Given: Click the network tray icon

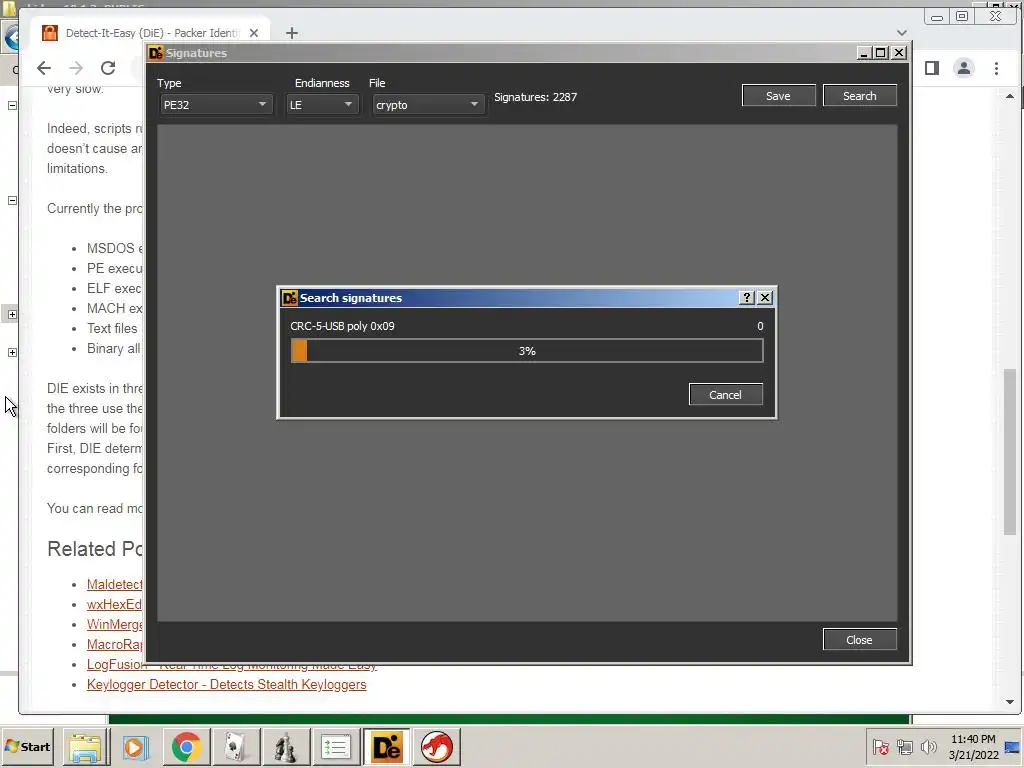Looking at the screenshot, I should (904, 747).
